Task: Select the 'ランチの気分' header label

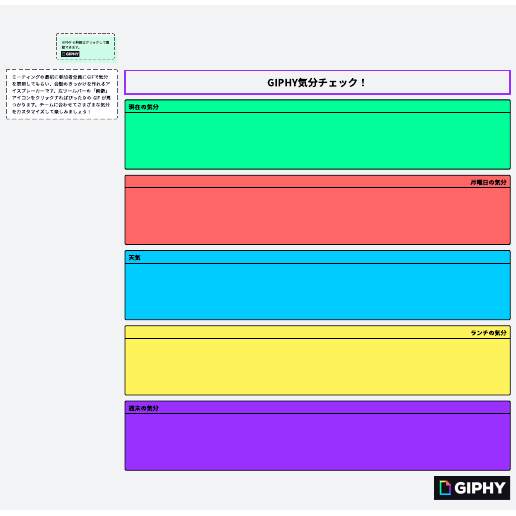Action: pos(489,333)
